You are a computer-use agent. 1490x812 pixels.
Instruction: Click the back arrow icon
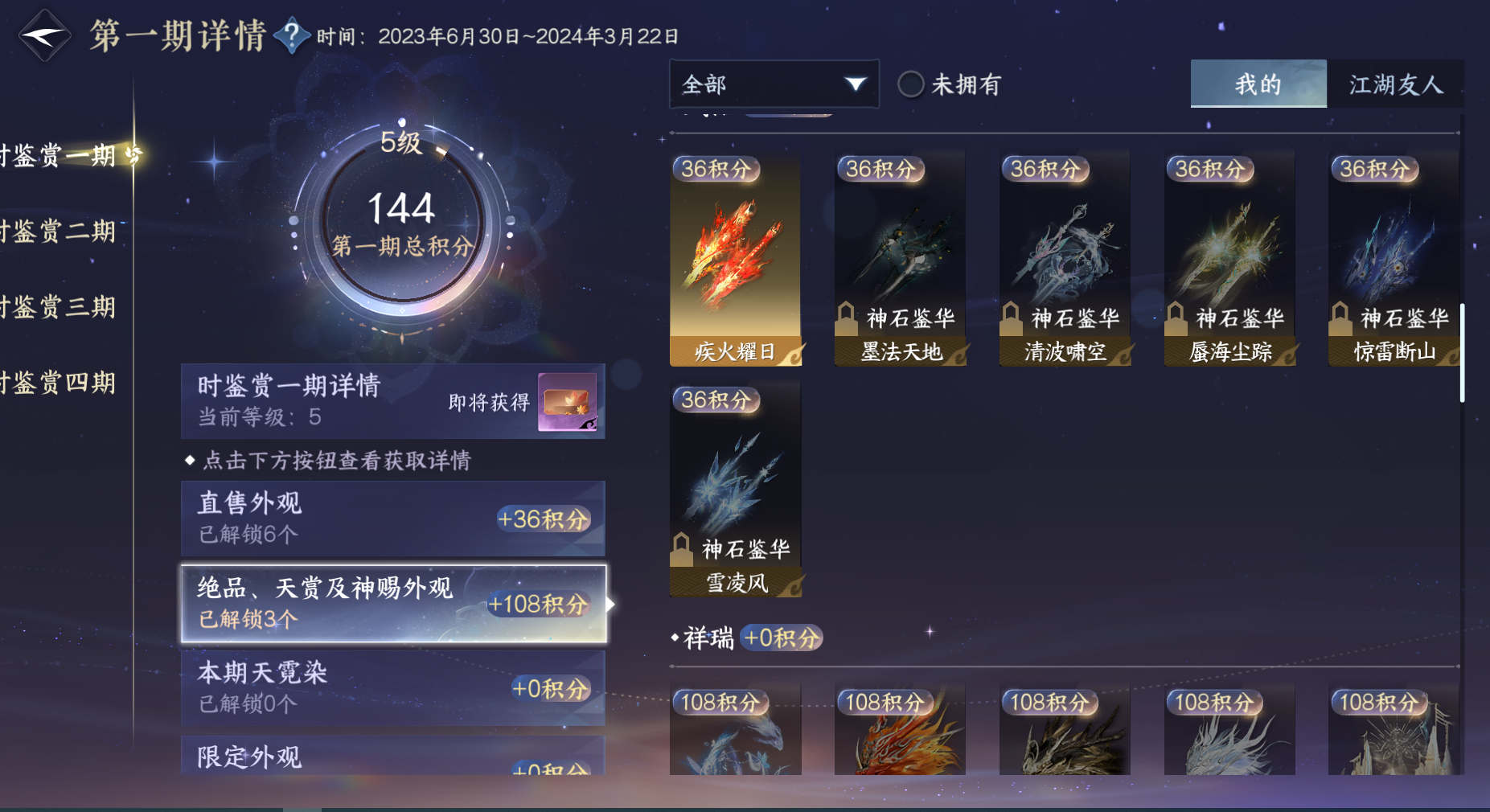[45, 35]
